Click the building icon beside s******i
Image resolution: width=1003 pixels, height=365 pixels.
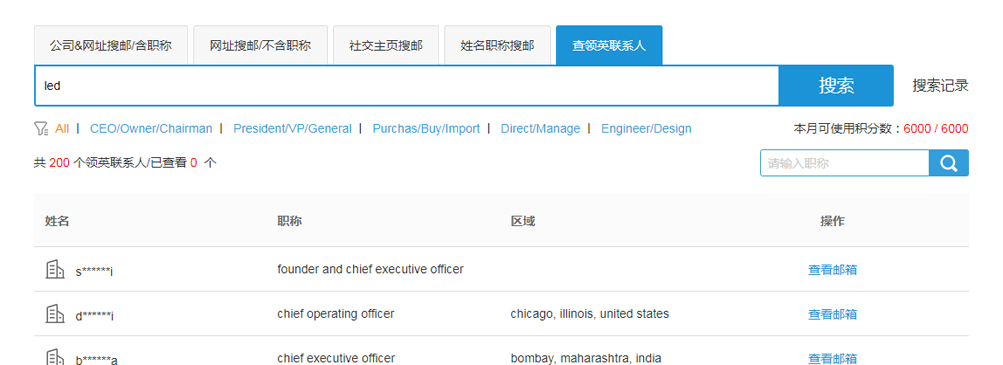[55, 270]
